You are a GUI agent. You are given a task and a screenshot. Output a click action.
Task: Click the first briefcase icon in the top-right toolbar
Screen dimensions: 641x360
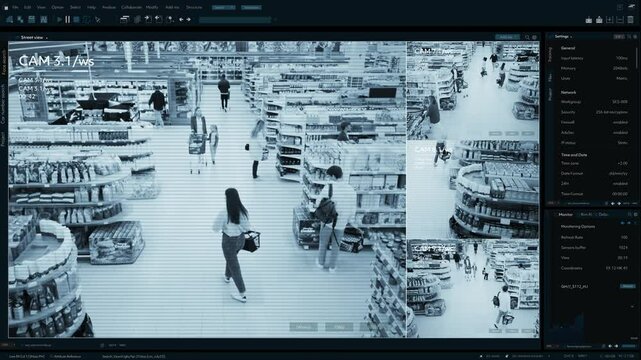(x=589, y=20)
